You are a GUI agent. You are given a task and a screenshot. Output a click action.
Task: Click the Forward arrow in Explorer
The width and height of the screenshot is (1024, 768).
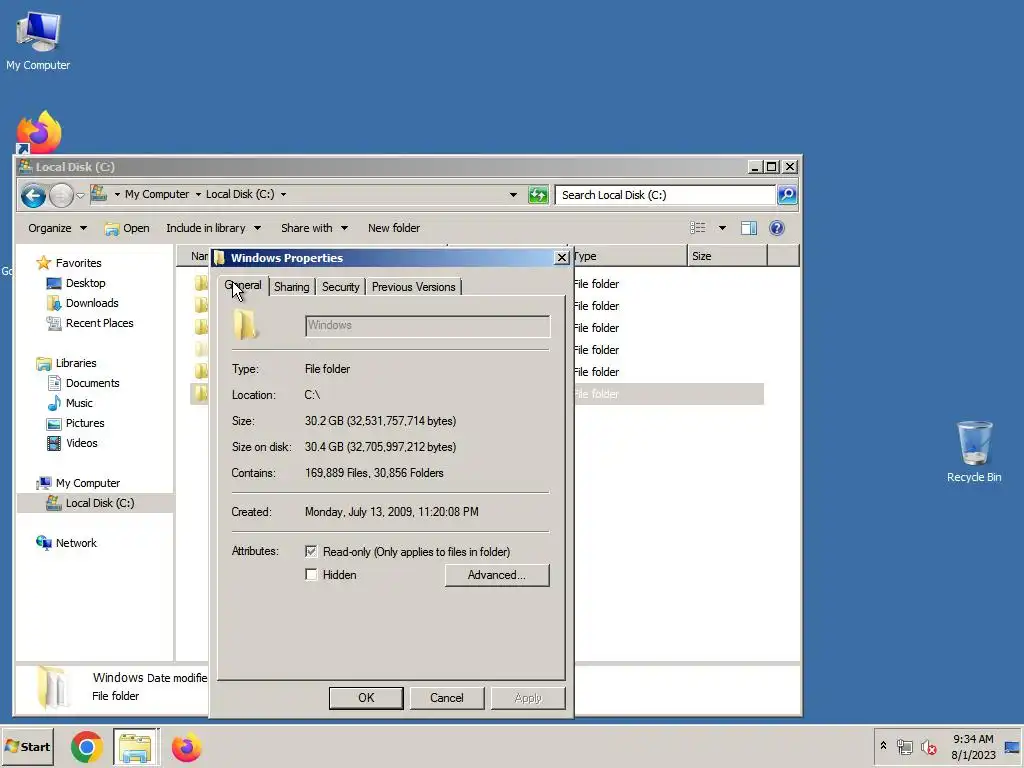[61, 195]
